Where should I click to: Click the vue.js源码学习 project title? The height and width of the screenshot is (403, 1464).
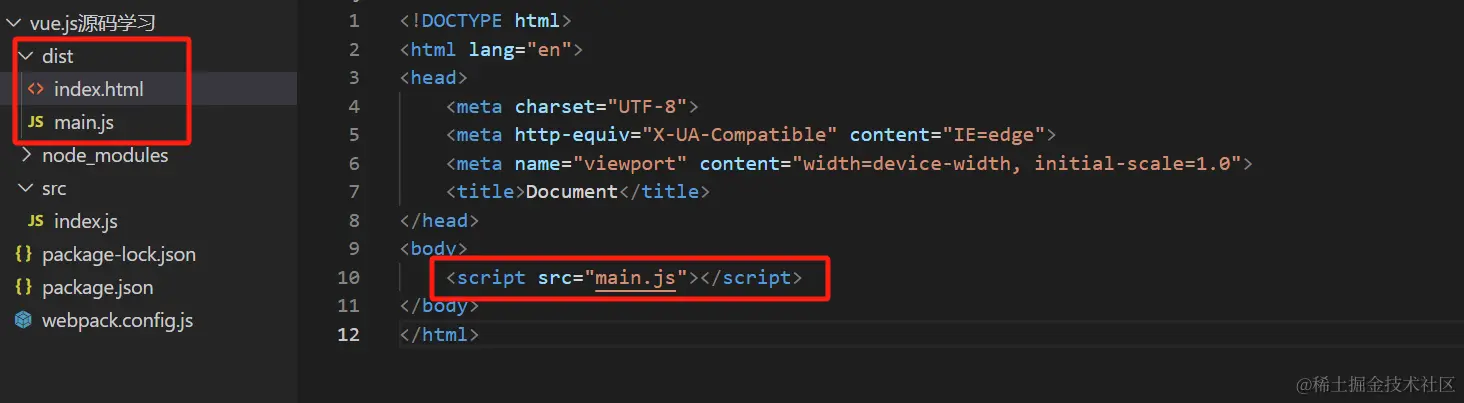[x=93, y=23]
